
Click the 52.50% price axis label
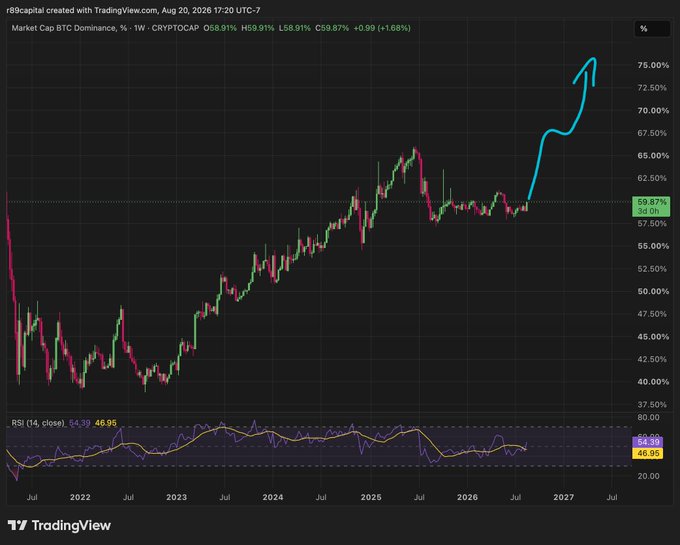pos(652,269)
